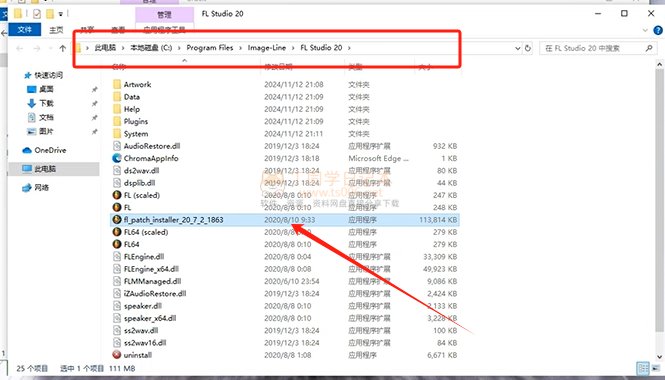Open 桌面 under quick access
Image resolution: width=665 pixels, height=380 pixels.
pyautogui.click(x=46, y=89)
